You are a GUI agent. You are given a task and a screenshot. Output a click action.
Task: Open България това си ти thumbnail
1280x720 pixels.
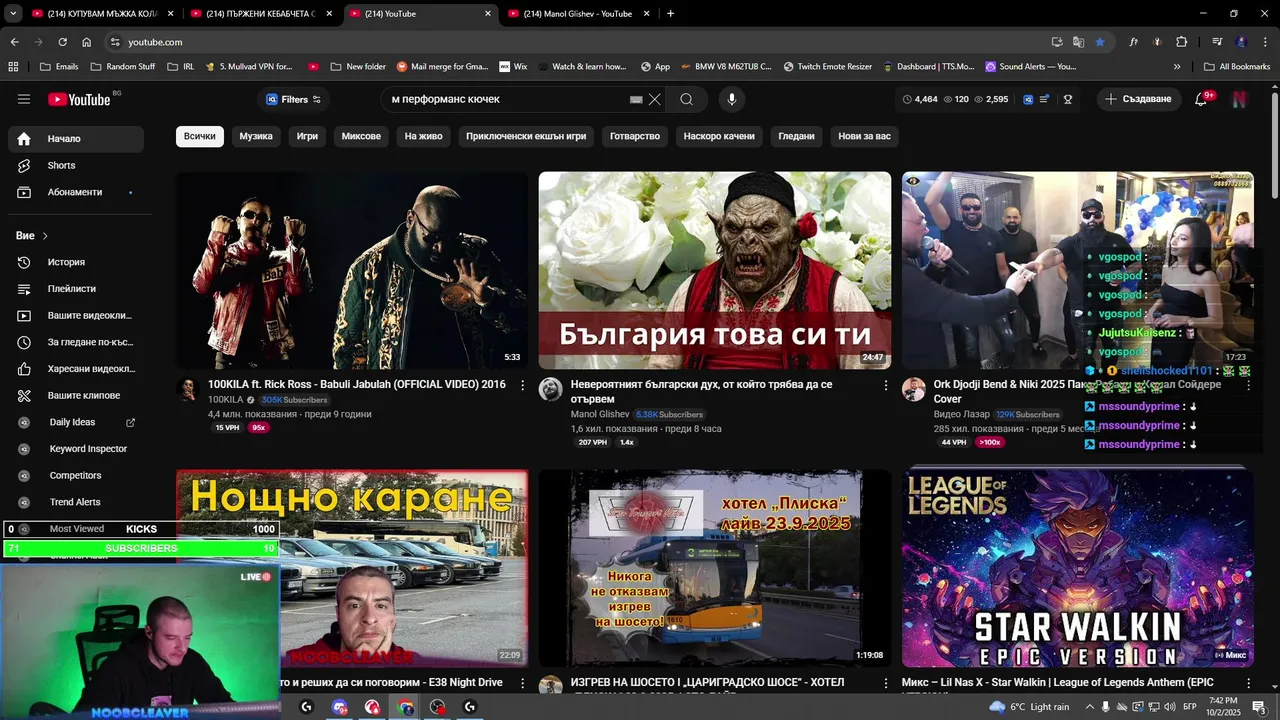click(715, 270)
